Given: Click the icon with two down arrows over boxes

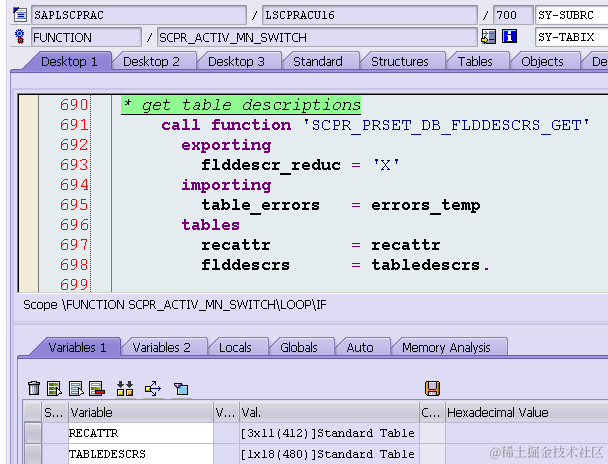Looking at the screenshot, I should point(125,388).
